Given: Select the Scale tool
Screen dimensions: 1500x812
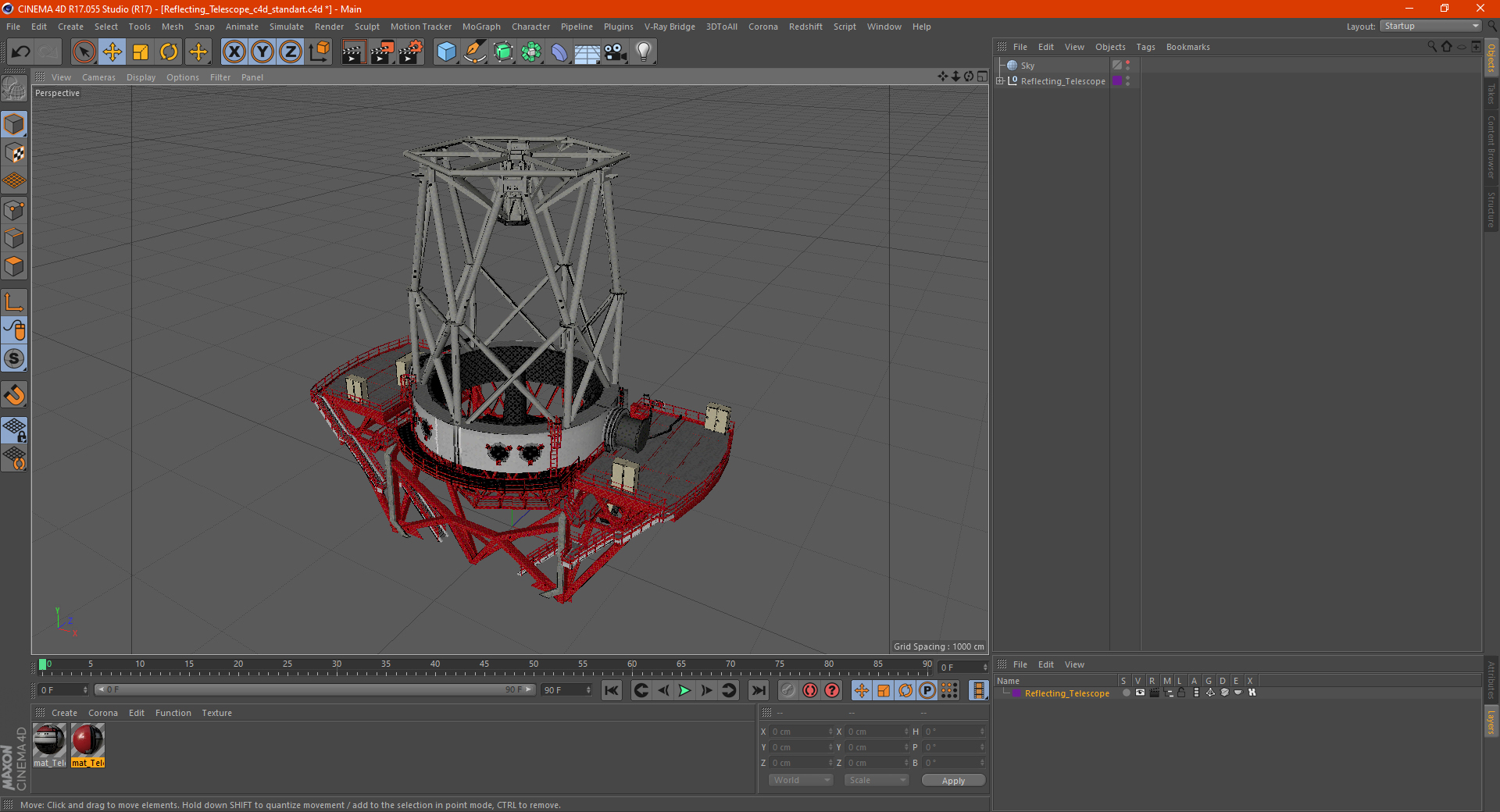Looking at the screenshot, I should [x=141, y=52].
